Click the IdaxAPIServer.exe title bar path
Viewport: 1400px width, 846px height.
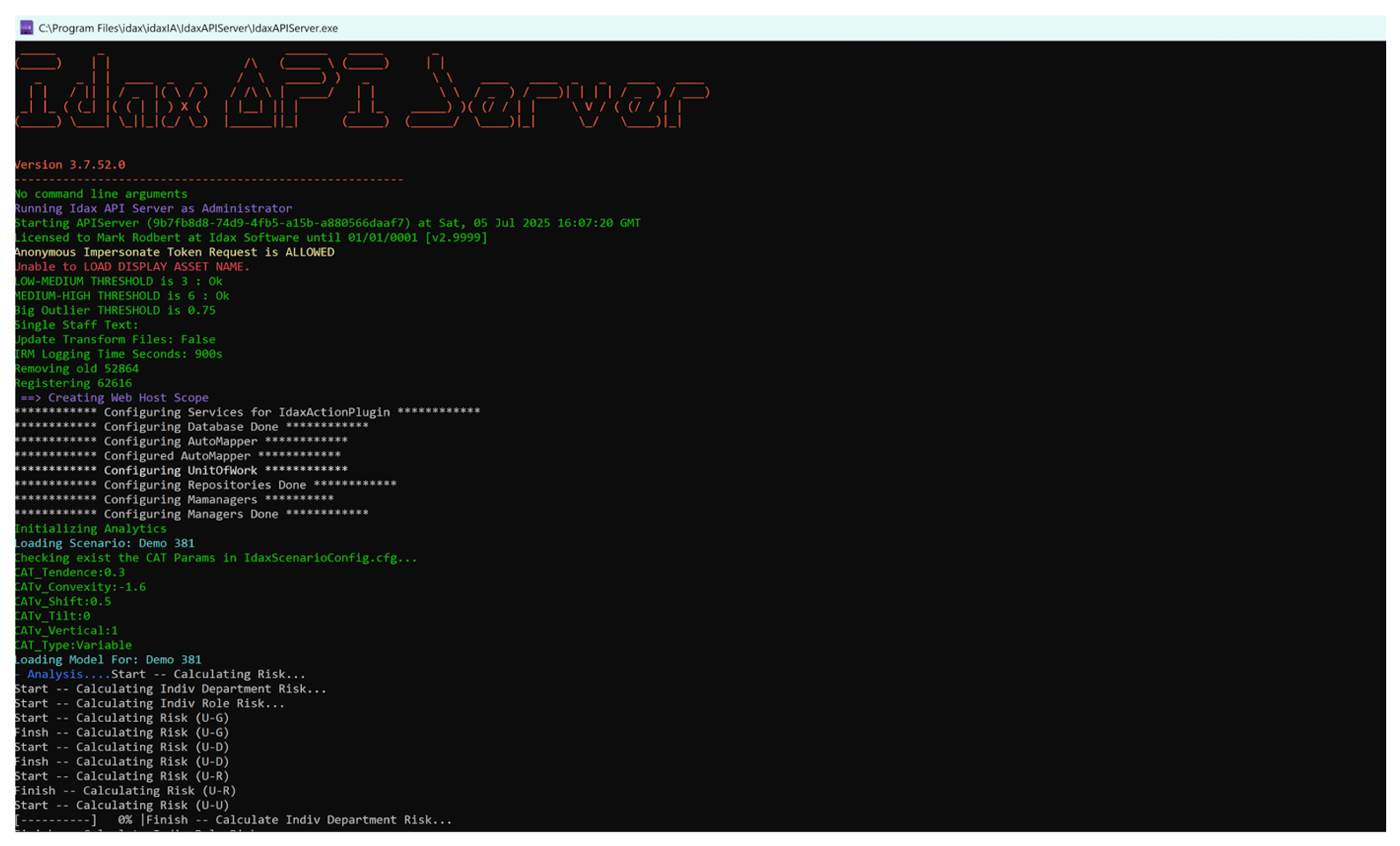(x=188, y=28)
